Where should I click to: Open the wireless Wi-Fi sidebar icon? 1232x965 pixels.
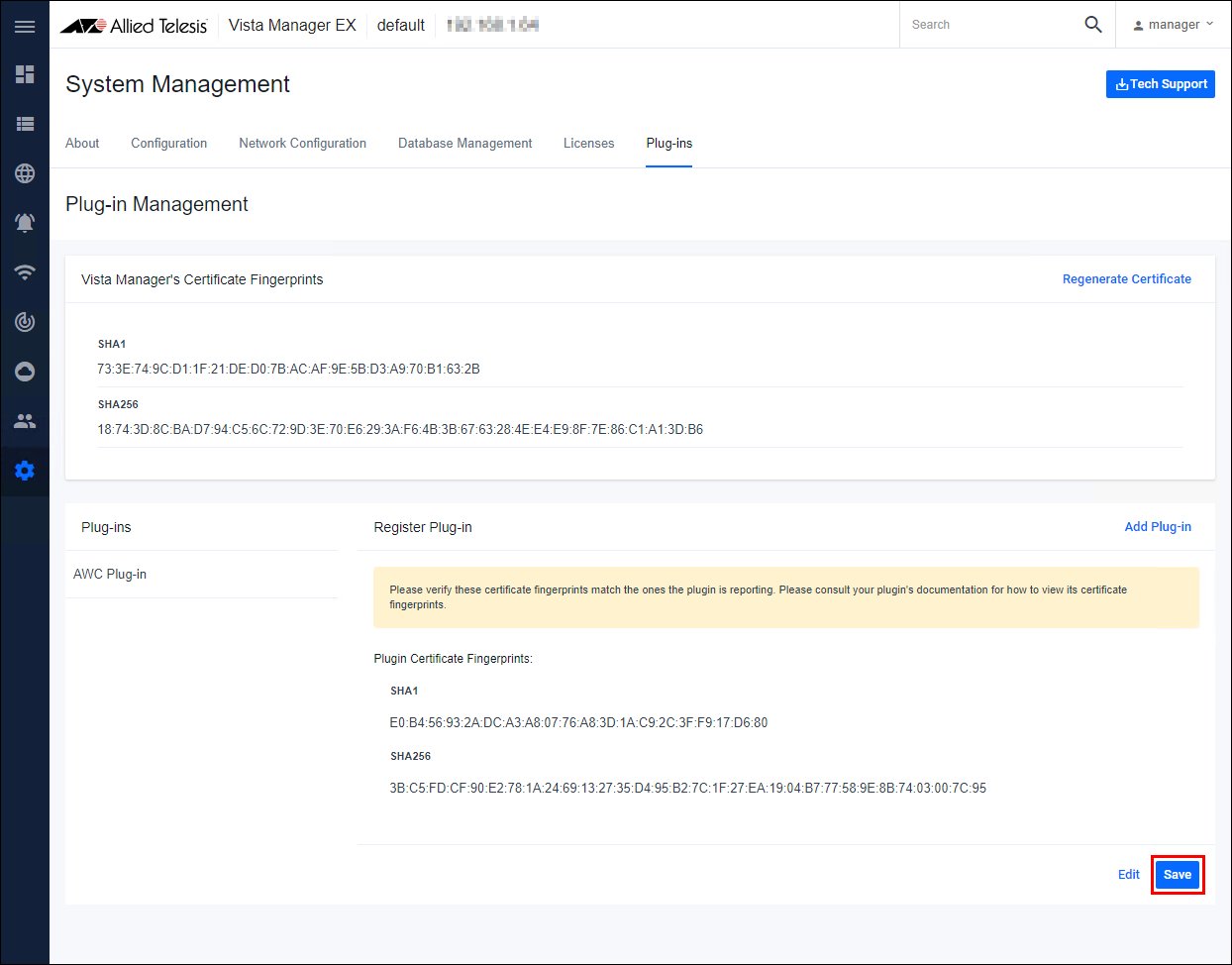pyautogui.click(x=25, y=272)
